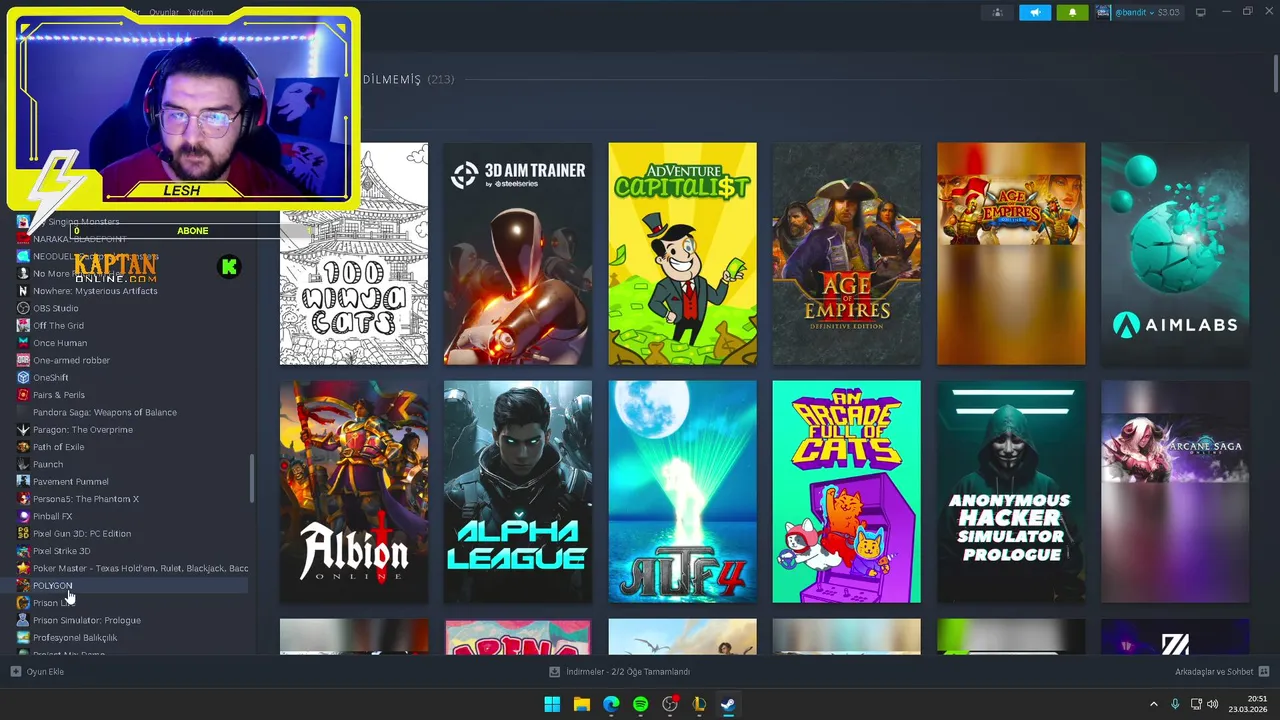This screenshot has width=1280, height=720.
Task: Open the ALTF4 game cover
Action: tap(682, 492)
